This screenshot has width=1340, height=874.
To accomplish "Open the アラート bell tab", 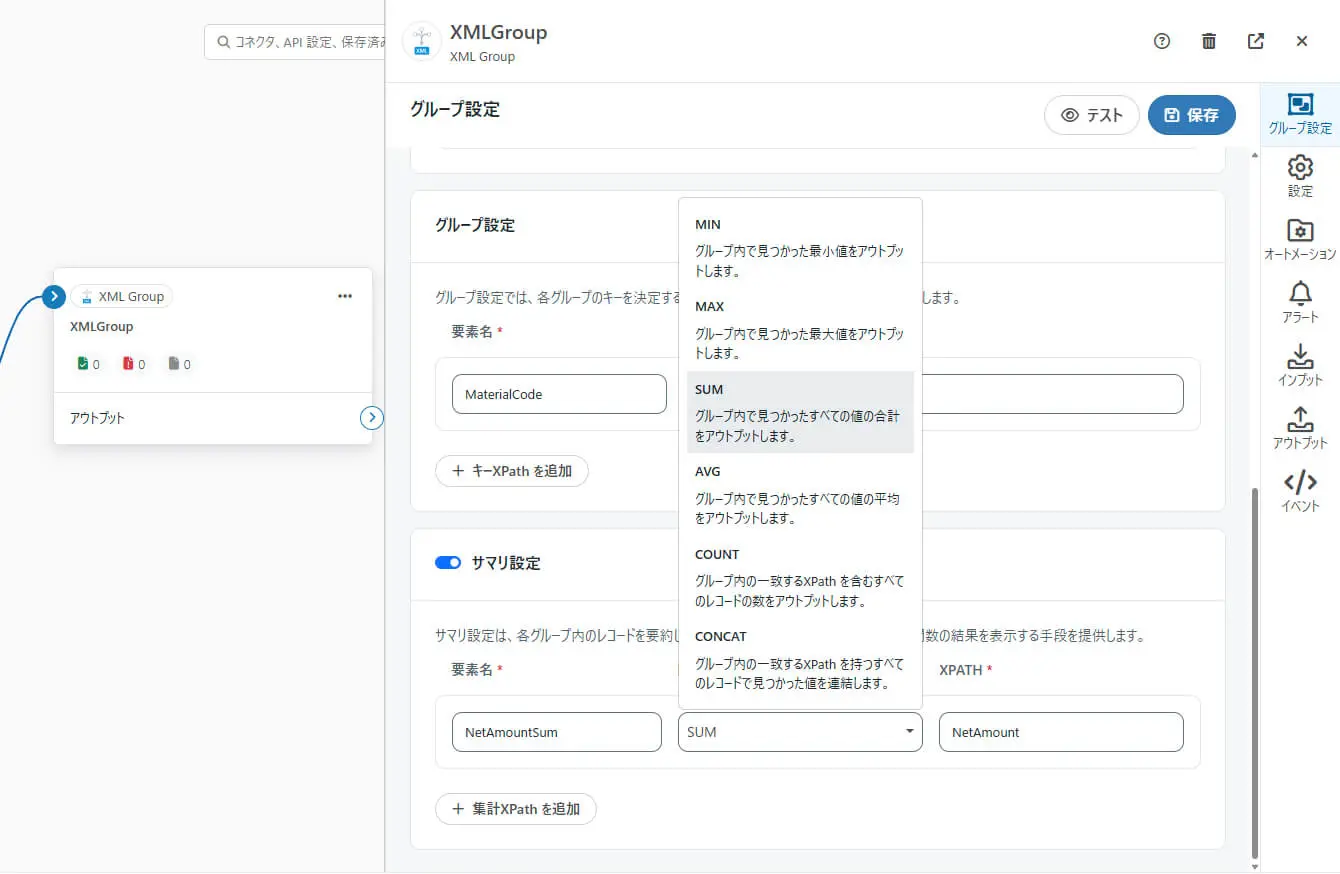I will [1300, 302].
